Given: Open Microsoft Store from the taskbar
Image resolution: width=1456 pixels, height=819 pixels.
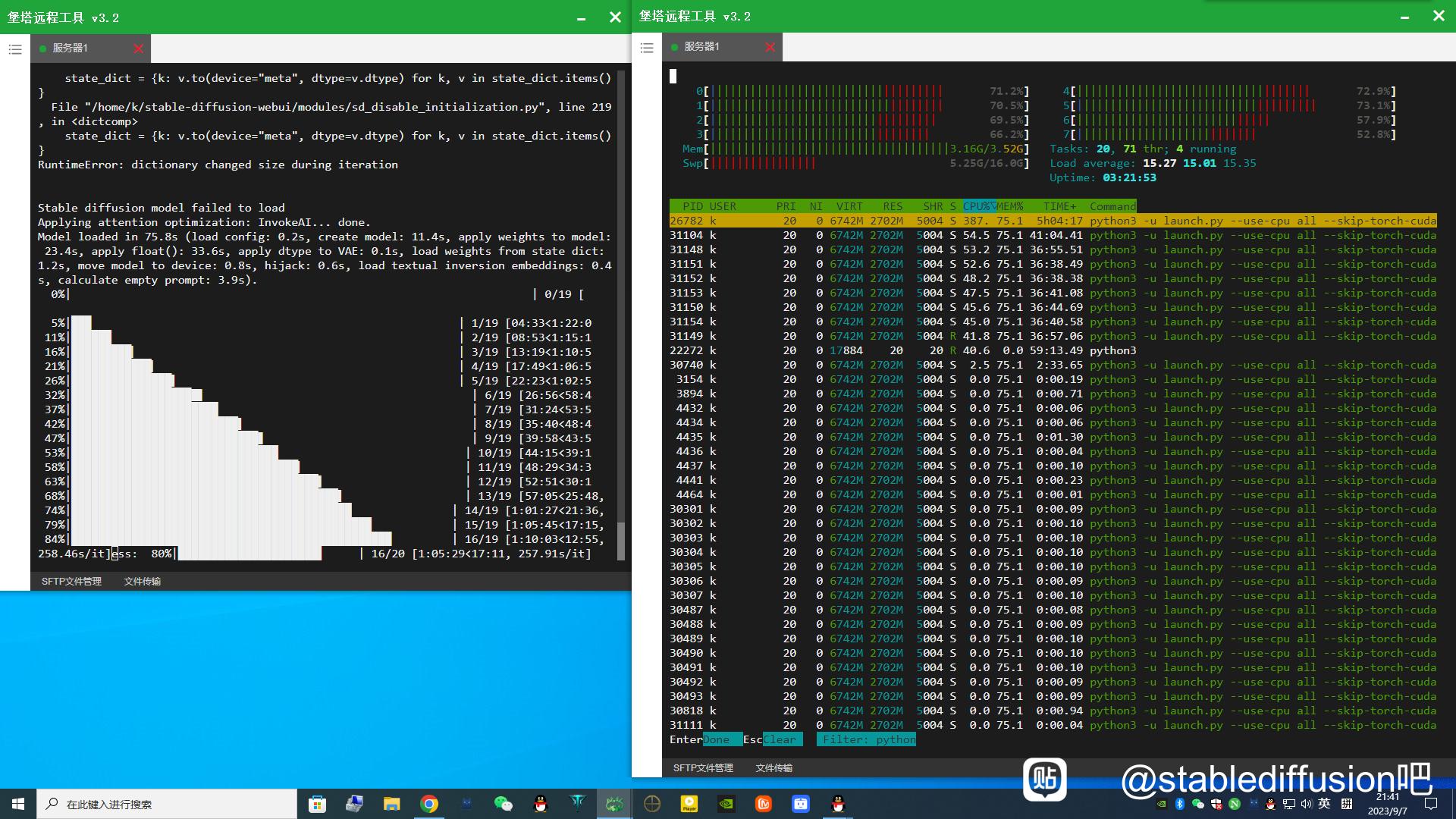Looking at the screenshot, I should click(317, 804).
